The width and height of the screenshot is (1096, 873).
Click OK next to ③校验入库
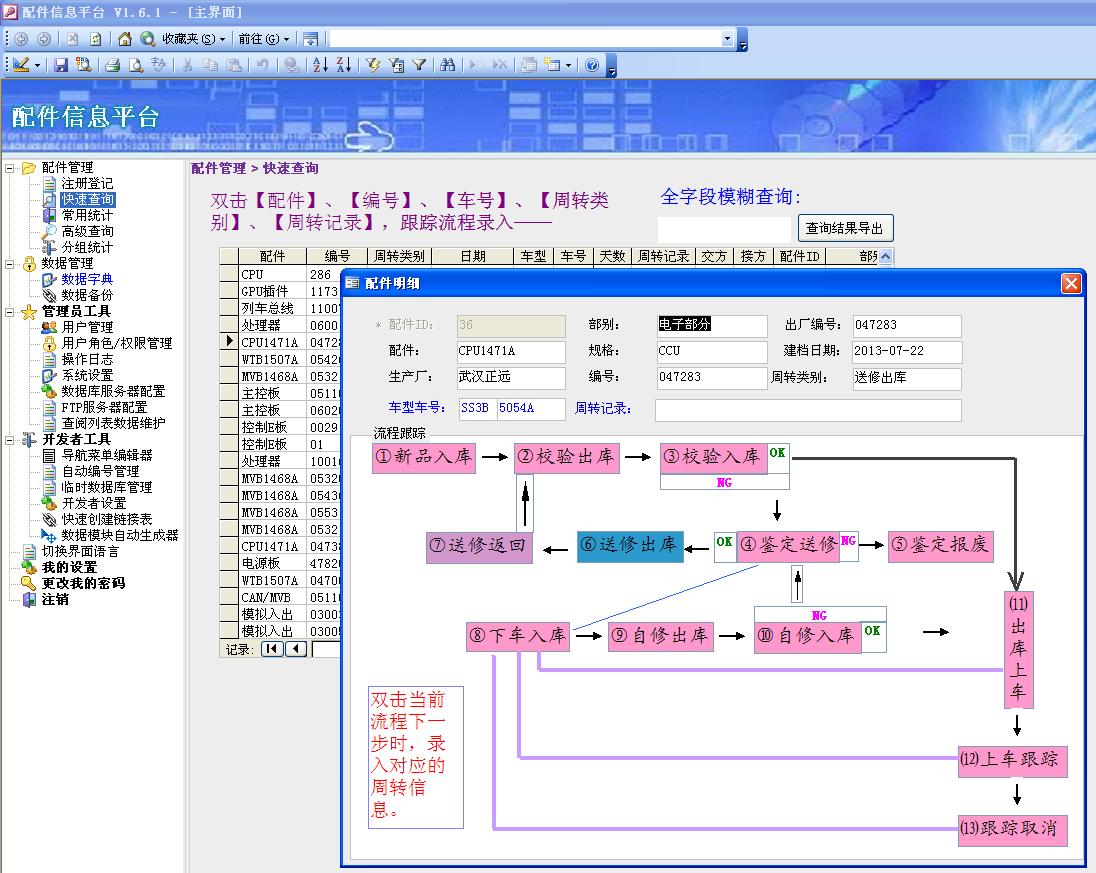coord(777,453)
